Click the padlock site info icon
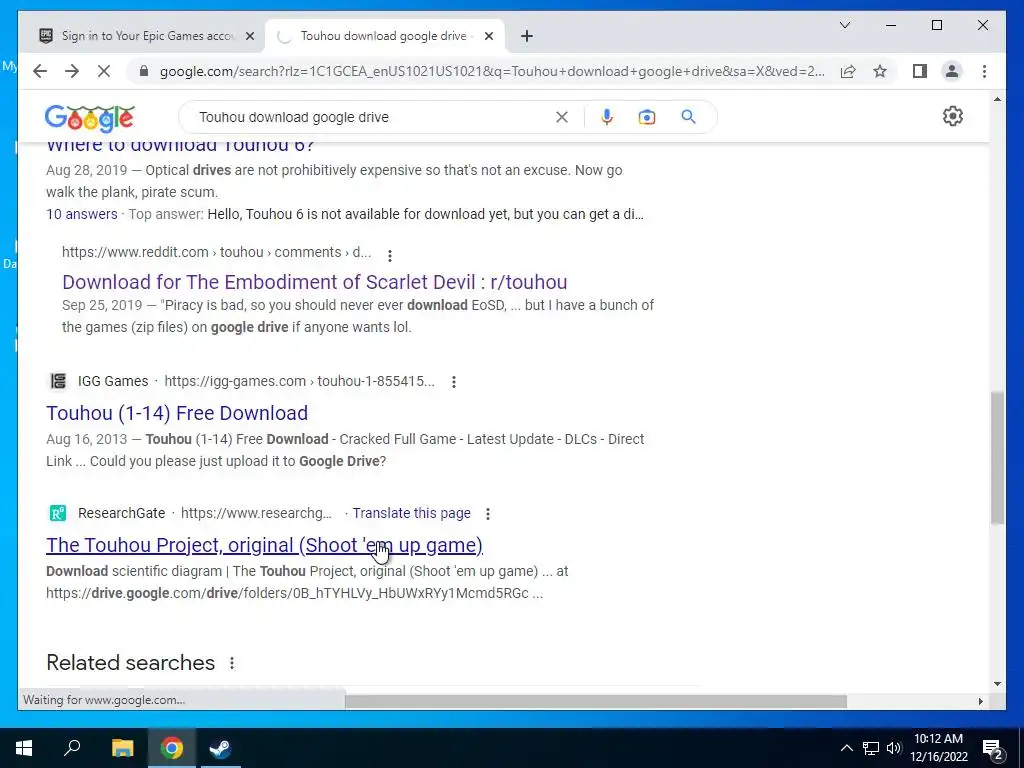 coord(144,71)
